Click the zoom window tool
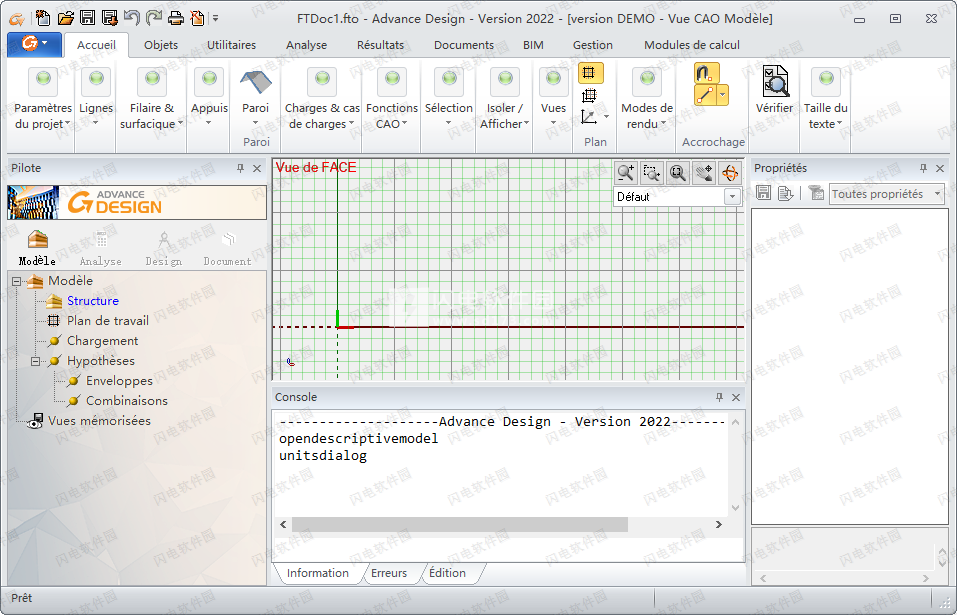 [x=652, y=173]
